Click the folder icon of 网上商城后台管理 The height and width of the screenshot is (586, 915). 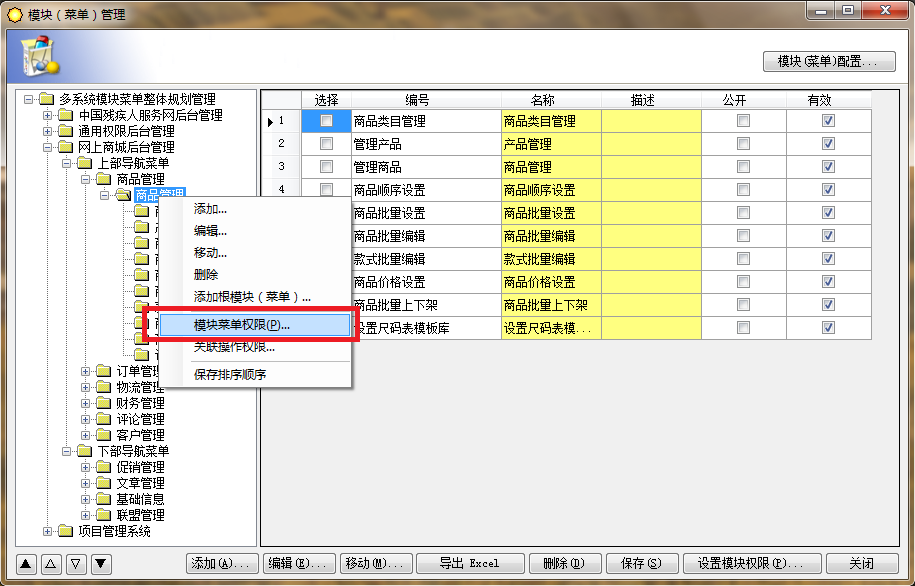pos(66,147)
